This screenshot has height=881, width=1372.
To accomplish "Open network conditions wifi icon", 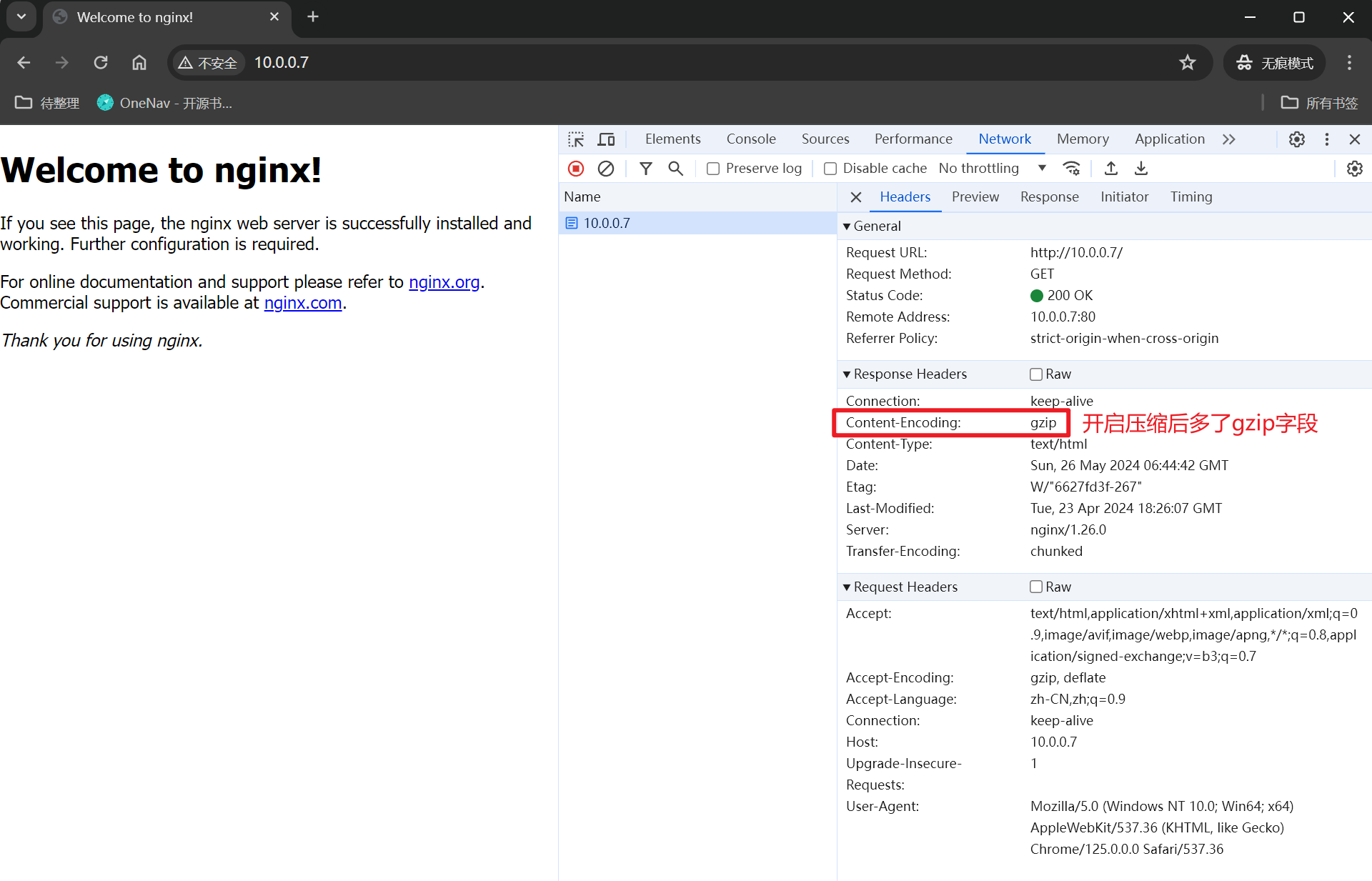I will point(1071,169).
